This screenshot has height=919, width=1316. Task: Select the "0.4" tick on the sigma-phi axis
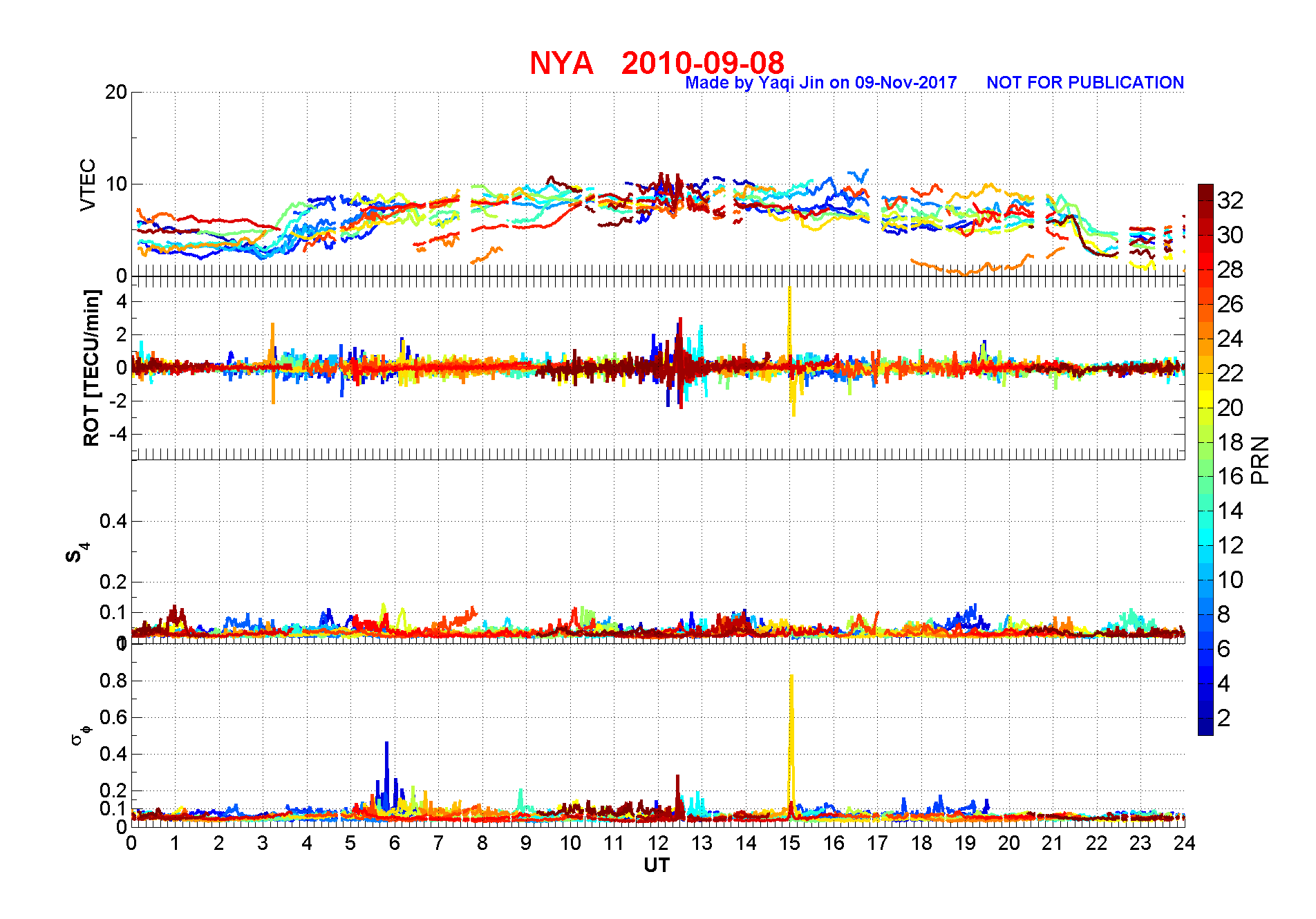[x=113, y=755]
